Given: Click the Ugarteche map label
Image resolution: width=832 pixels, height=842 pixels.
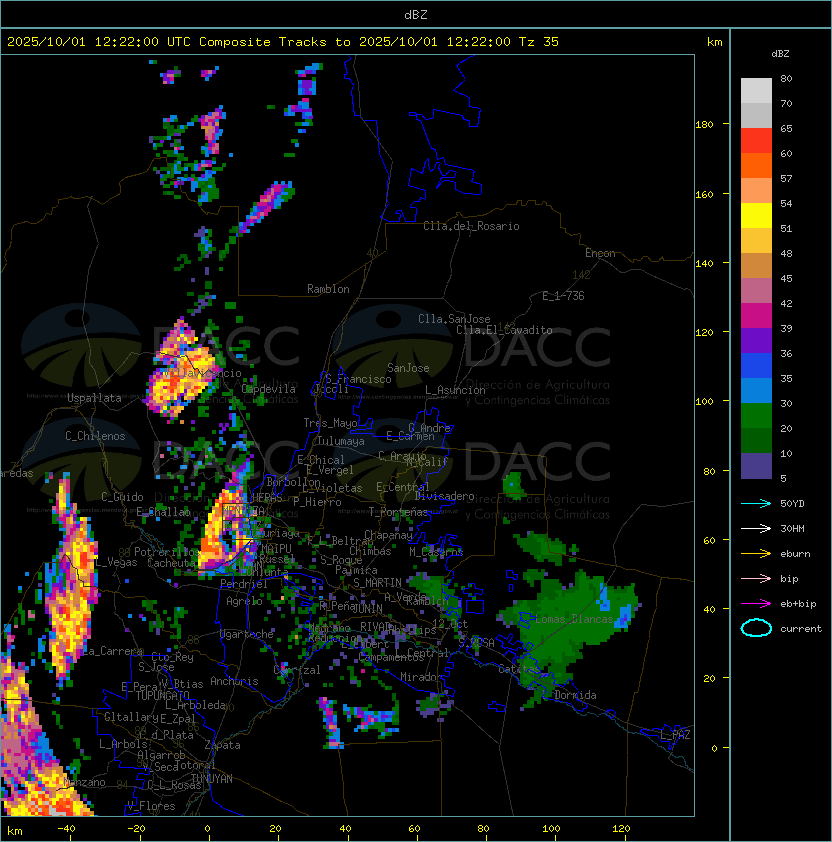Looking at the screenshot, I should (x=247, y=634).
